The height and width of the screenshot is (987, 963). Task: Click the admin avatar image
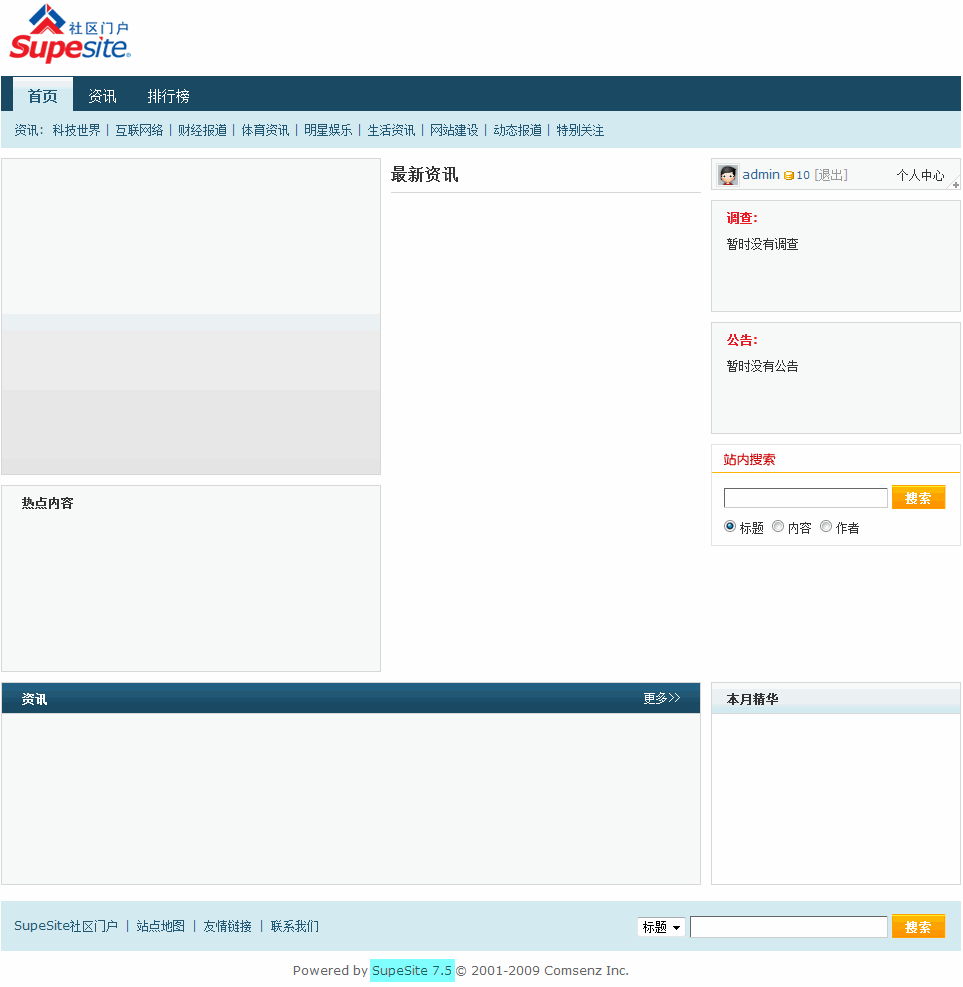coord(727,174)
